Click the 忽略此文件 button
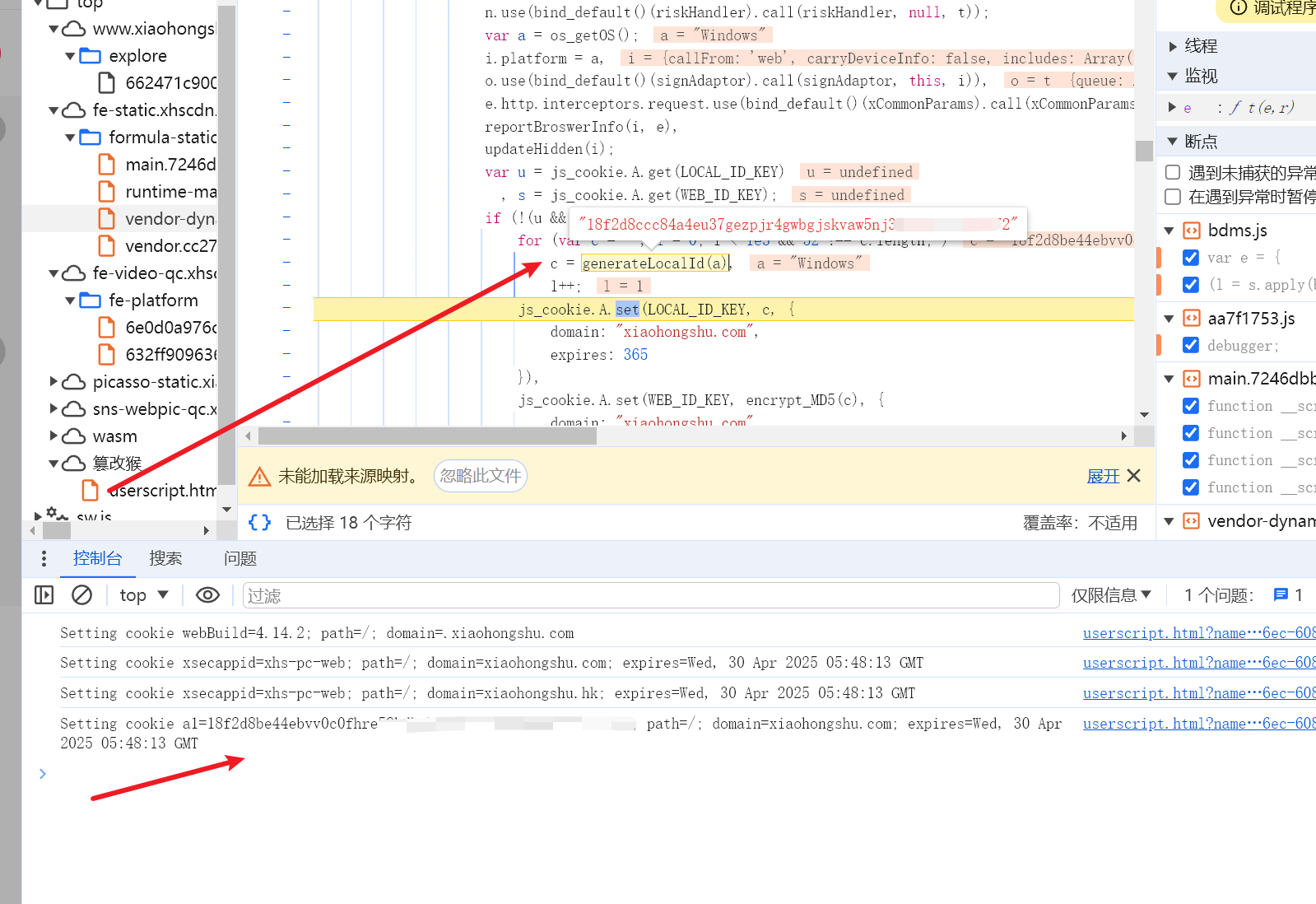This screenshot has height=904, width=1316. [481, 476]
